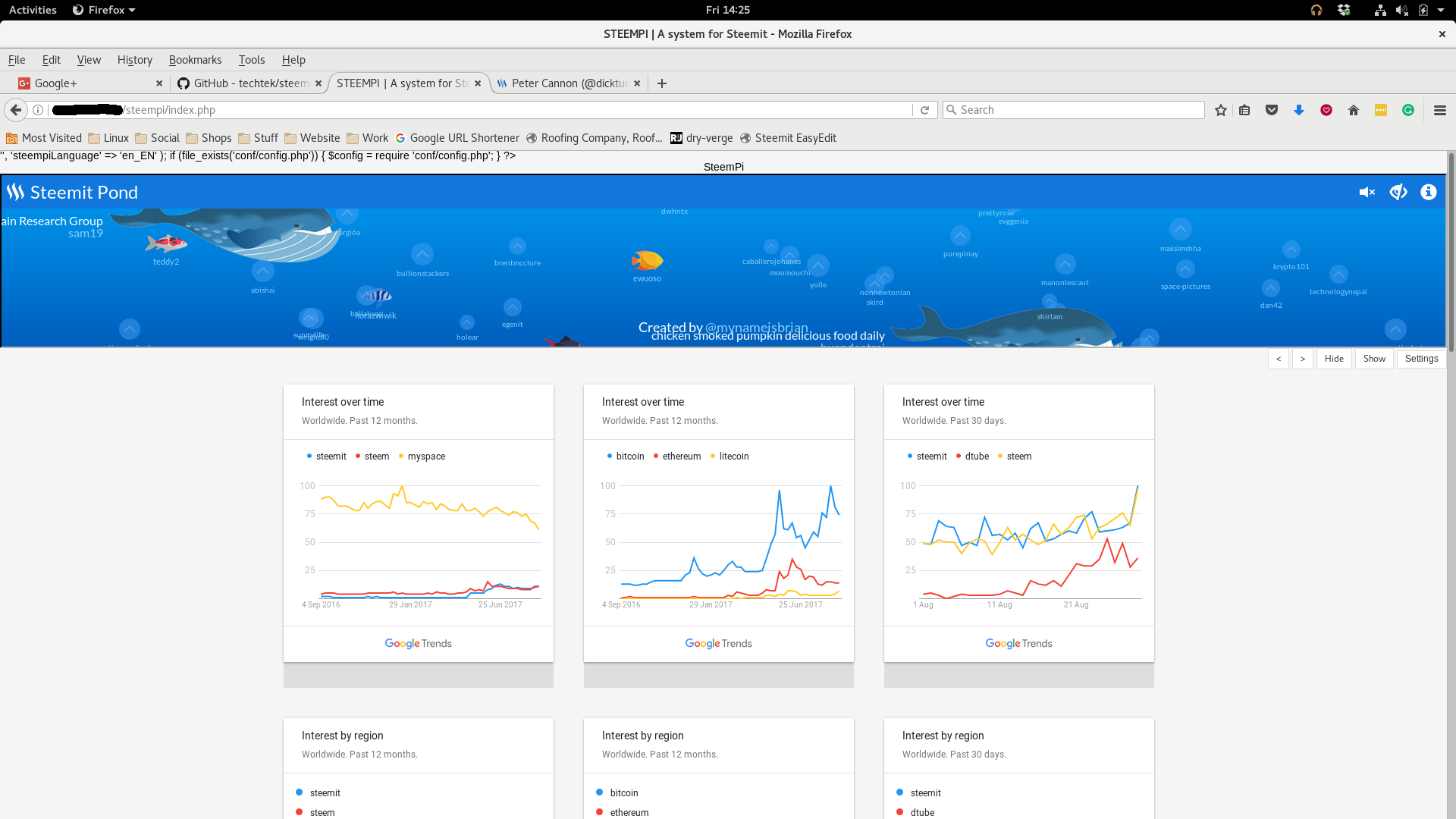Open the Tools menu

pos(252,60)
